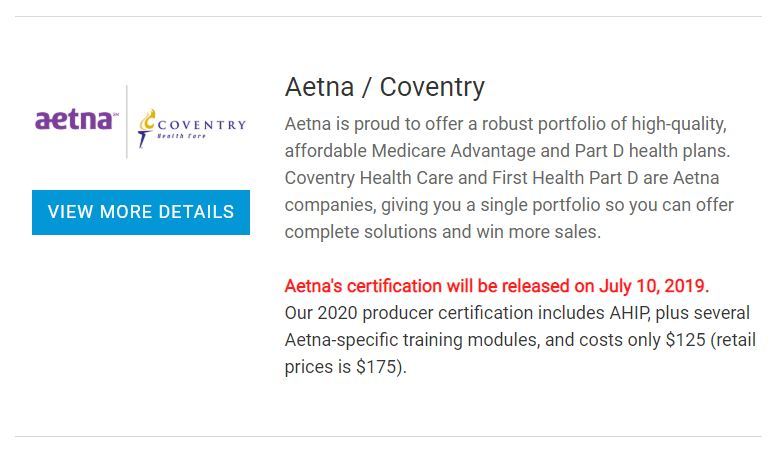This screenshot has height=457, width=783.
Task: Click the $125 cost in the paragraph
Action: point(685,340)
